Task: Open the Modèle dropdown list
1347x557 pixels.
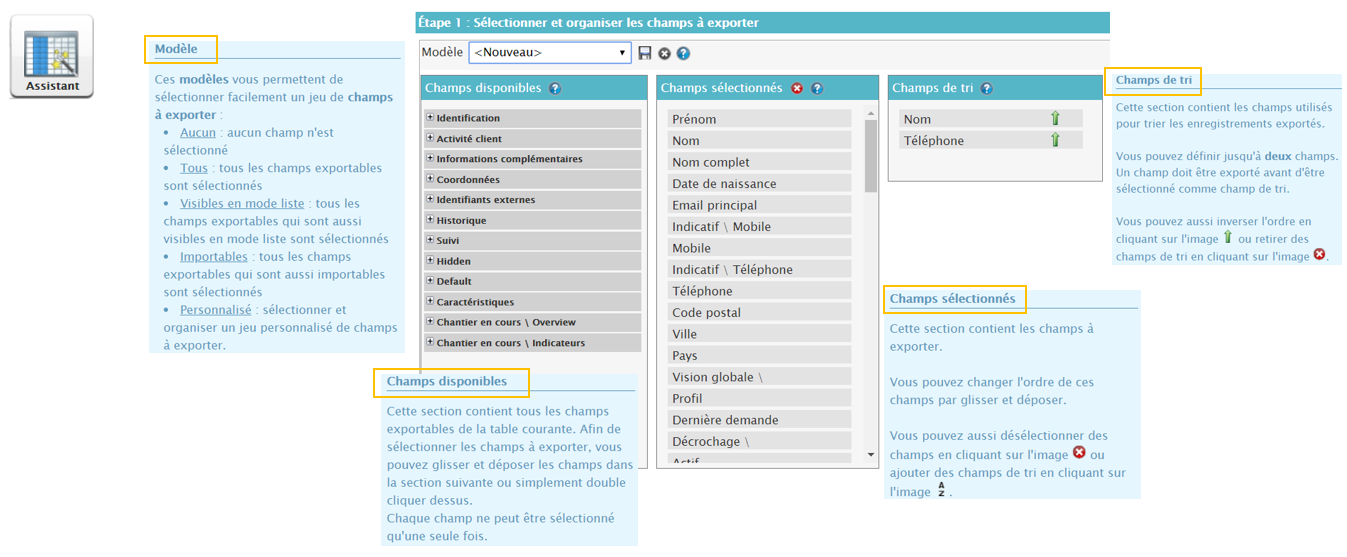Action: pos(550,53)
